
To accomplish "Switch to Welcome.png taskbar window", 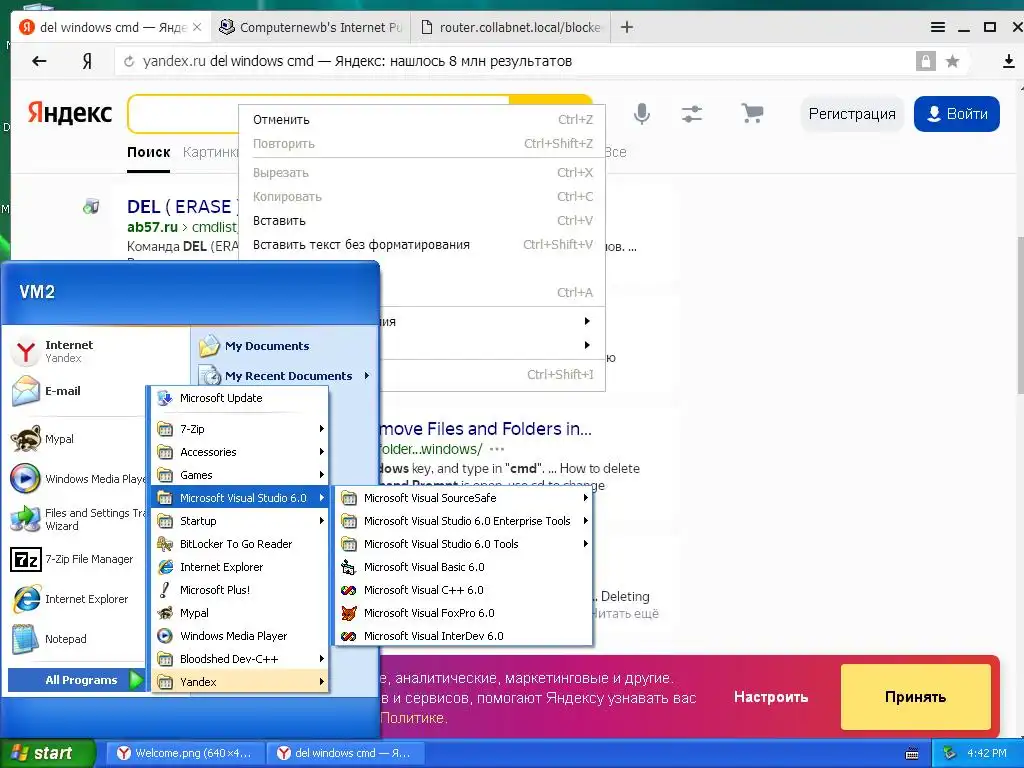I will [x=184, y=753].
